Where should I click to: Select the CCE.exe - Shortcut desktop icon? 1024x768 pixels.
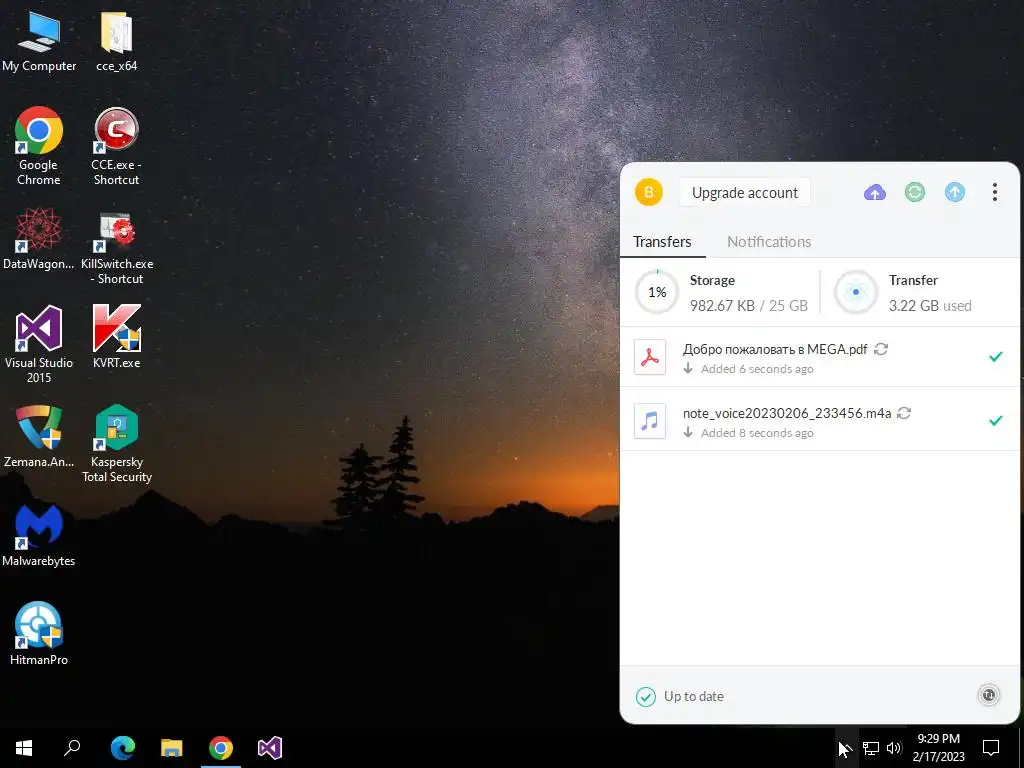(116, 146)
